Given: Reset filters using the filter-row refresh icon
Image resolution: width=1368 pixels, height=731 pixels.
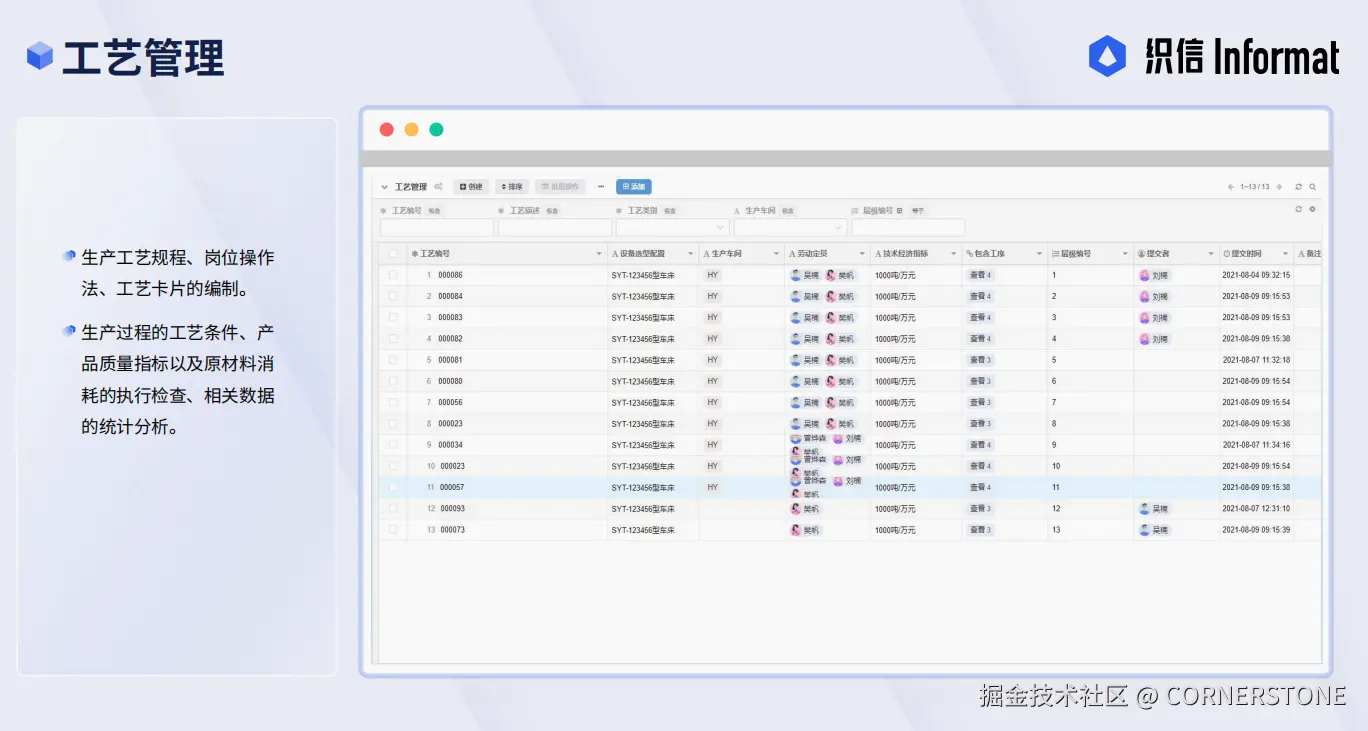Looking at the screenshot, I should 1298,209.
